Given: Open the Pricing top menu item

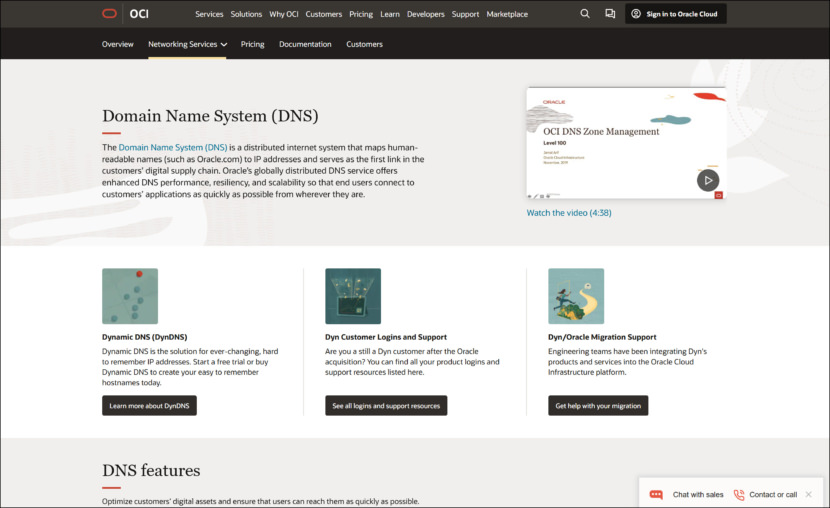Looking at the screenshot, I should (361, 14).
